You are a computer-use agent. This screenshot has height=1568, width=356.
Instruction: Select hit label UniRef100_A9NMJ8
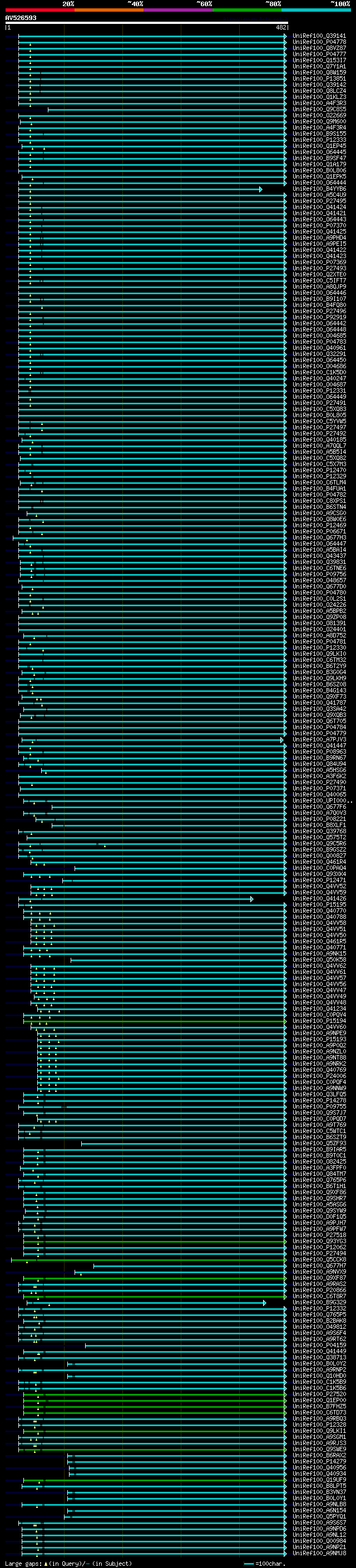tap(319, 1554)
